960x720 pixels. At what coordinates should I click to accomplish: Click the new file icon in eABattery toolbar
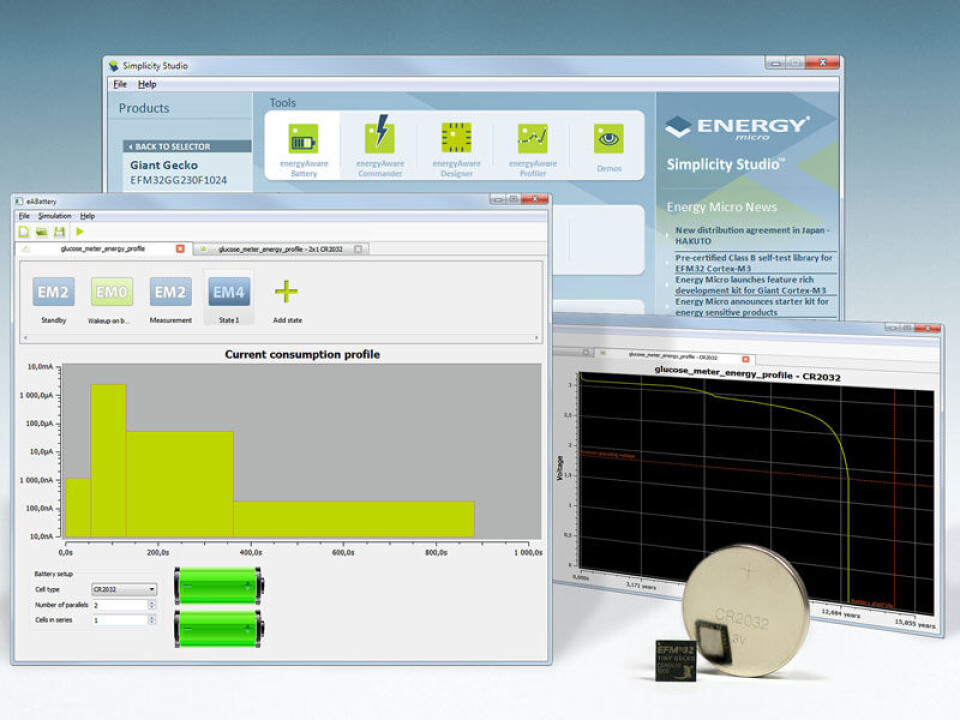click(x=24, y=231)
